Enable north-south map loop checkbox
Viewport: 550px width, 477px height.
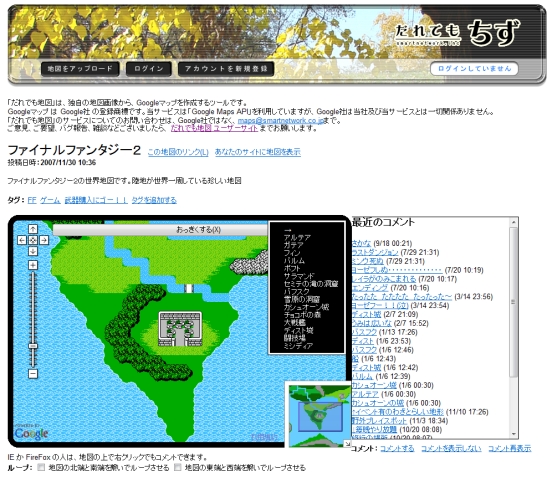pyautogui.click(x=41, y=468)
